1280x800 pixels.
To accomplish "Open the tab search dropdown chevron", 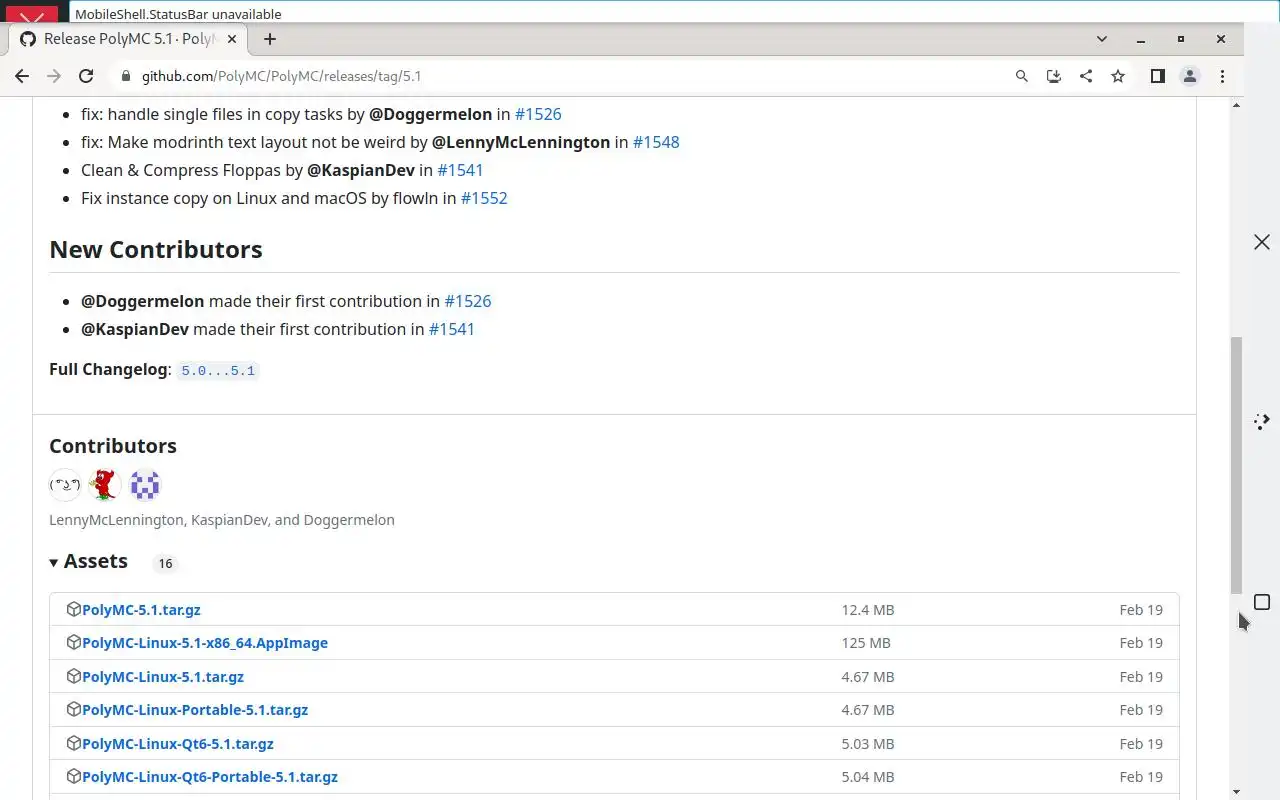I will click(x=1102, y=39).
